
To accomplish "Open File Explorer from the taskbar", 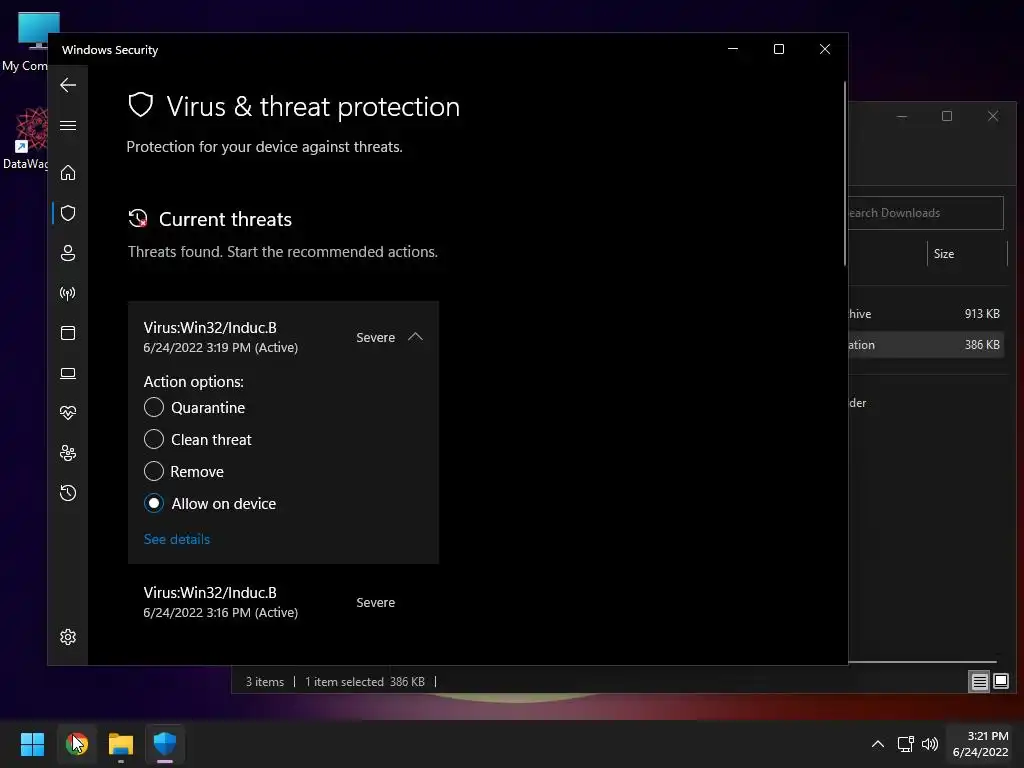I will coord(121,744).
